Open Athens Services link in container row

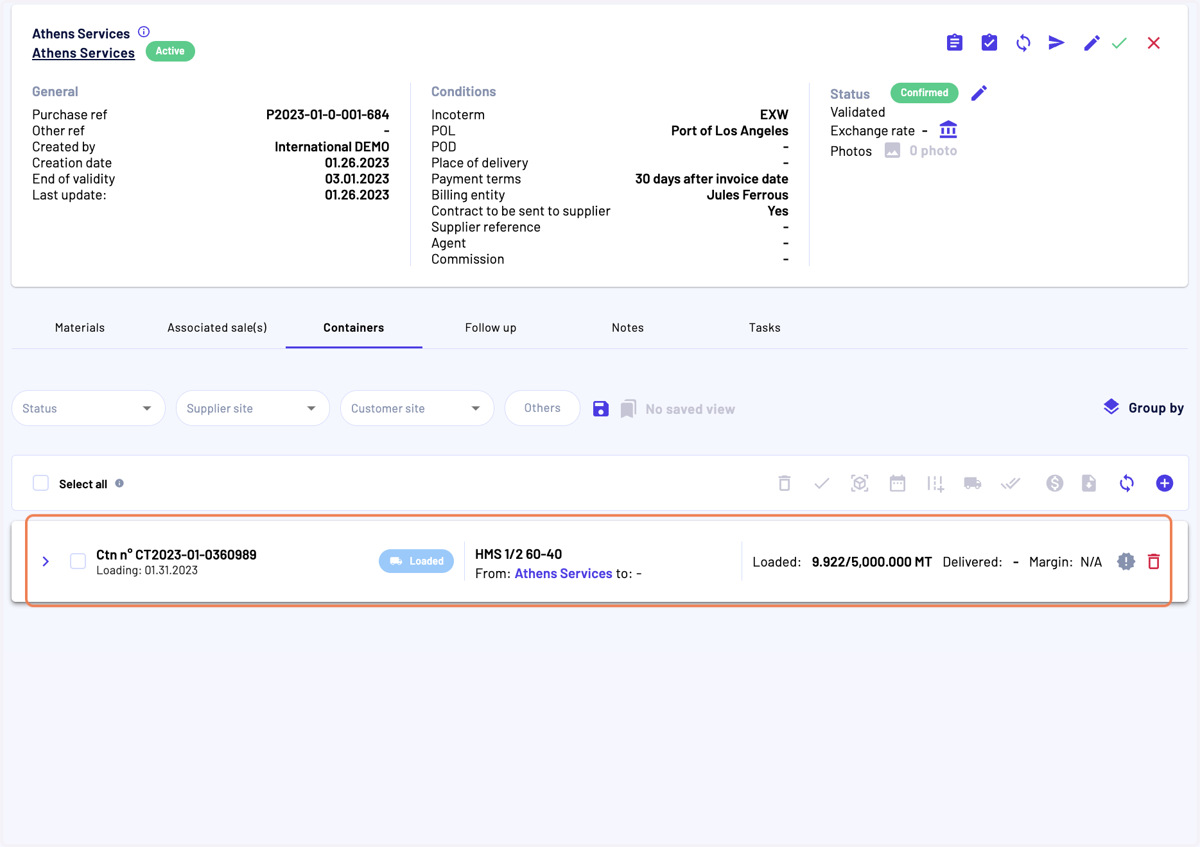coord(563,573)
